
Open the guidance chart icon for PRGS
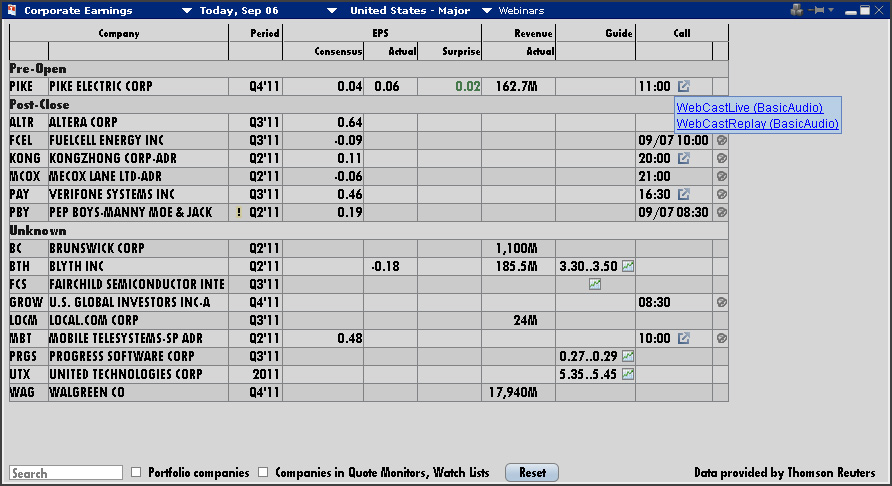tap(627, 356)
